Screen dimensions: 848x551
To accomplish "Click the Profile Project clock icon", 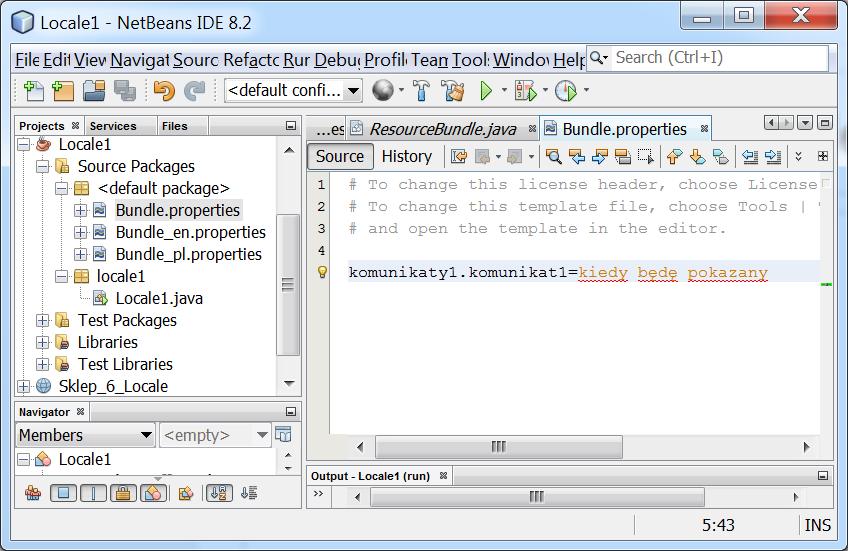I will tap(566, 90).
